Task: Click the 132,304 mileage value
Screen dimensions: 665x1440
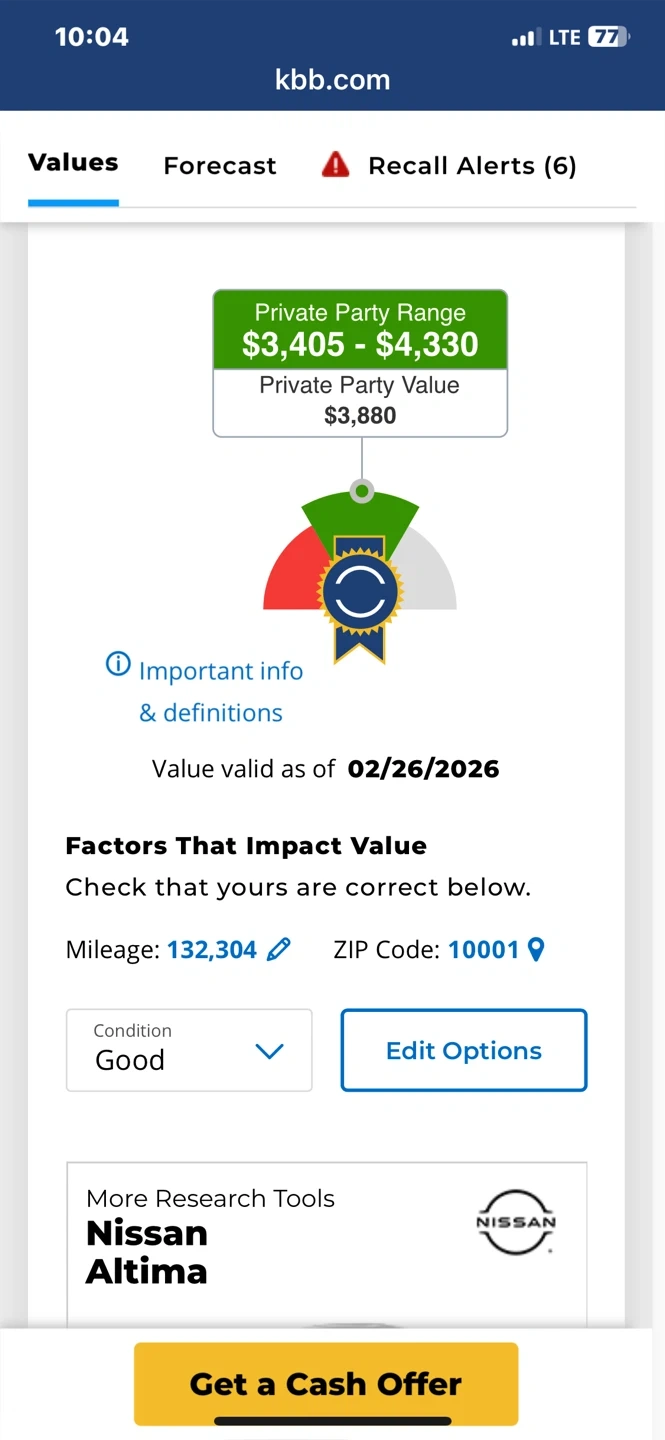Action: (x=212, y=950)
